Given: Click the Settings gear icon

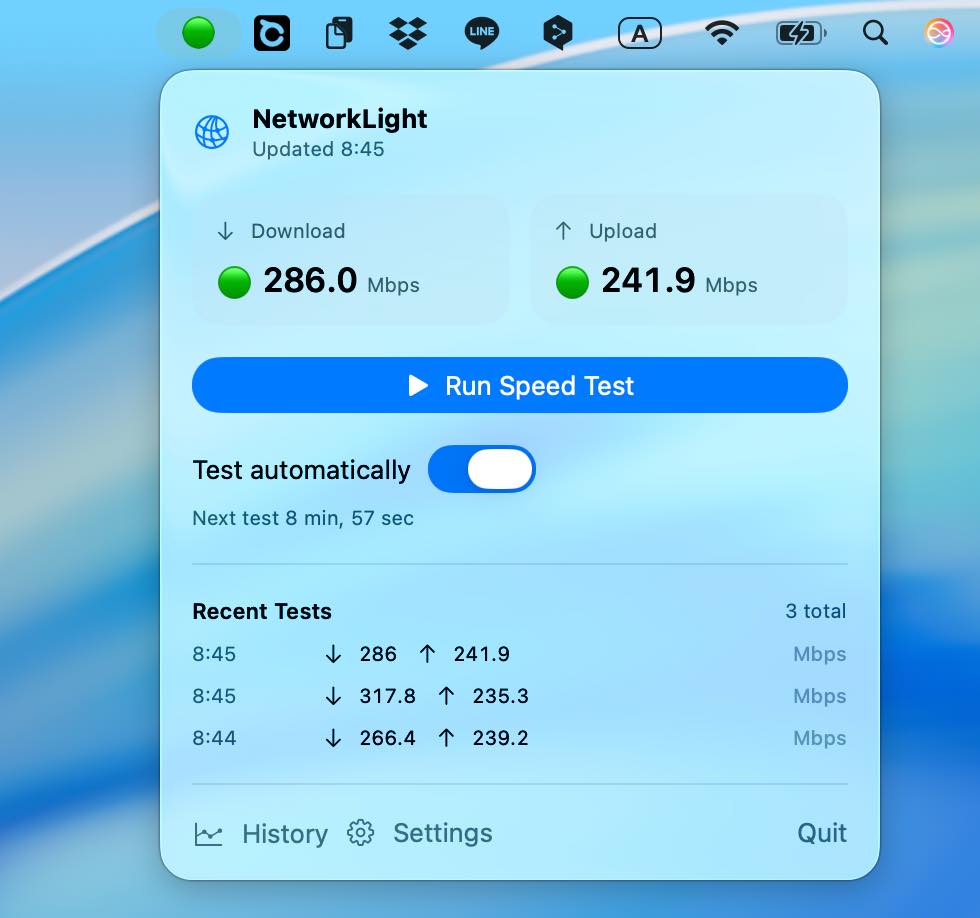Looking at the screenshot, I should (x=361, y=832).
